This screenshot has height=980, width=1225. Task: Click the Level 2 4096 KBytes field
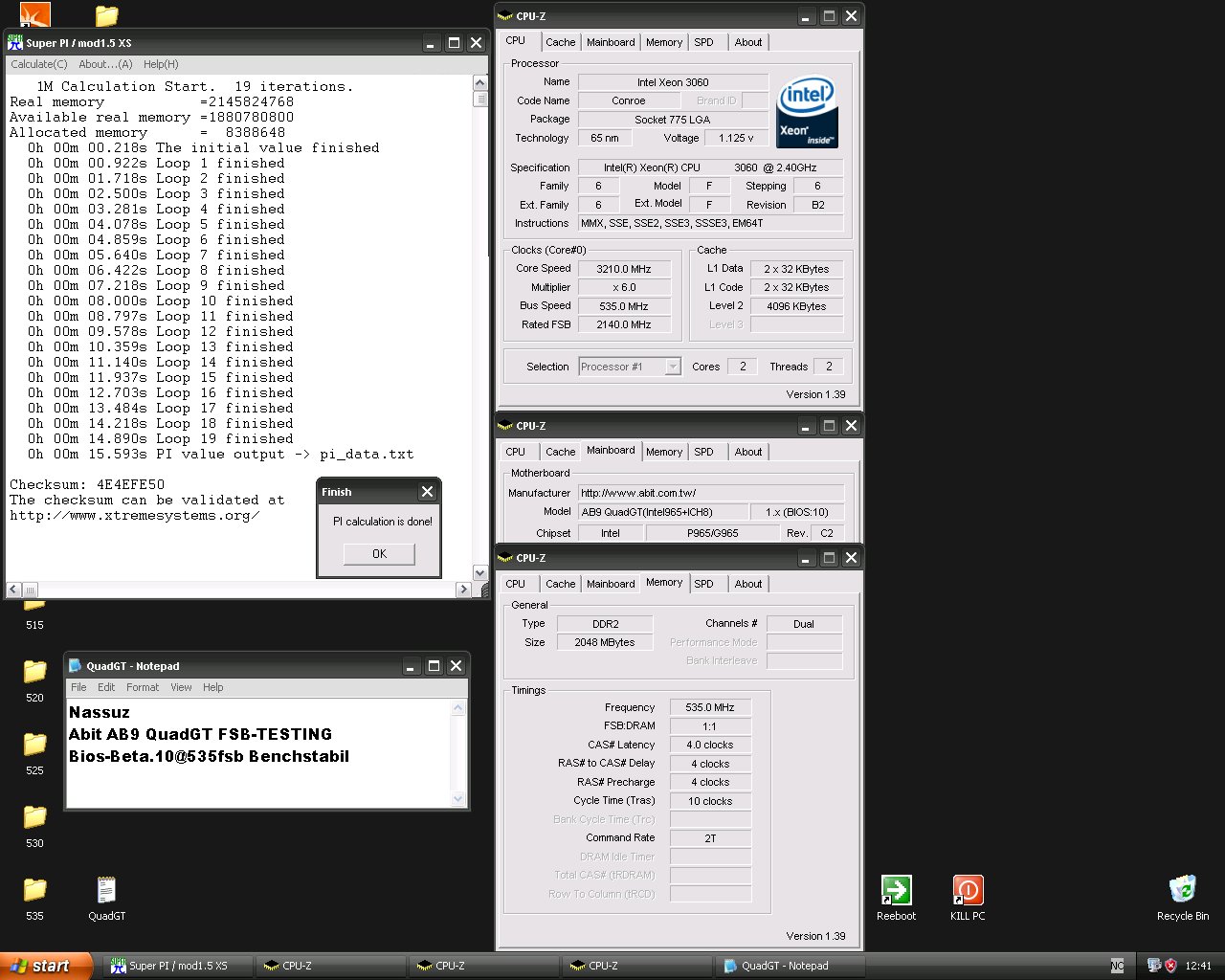tap(796, 306)
